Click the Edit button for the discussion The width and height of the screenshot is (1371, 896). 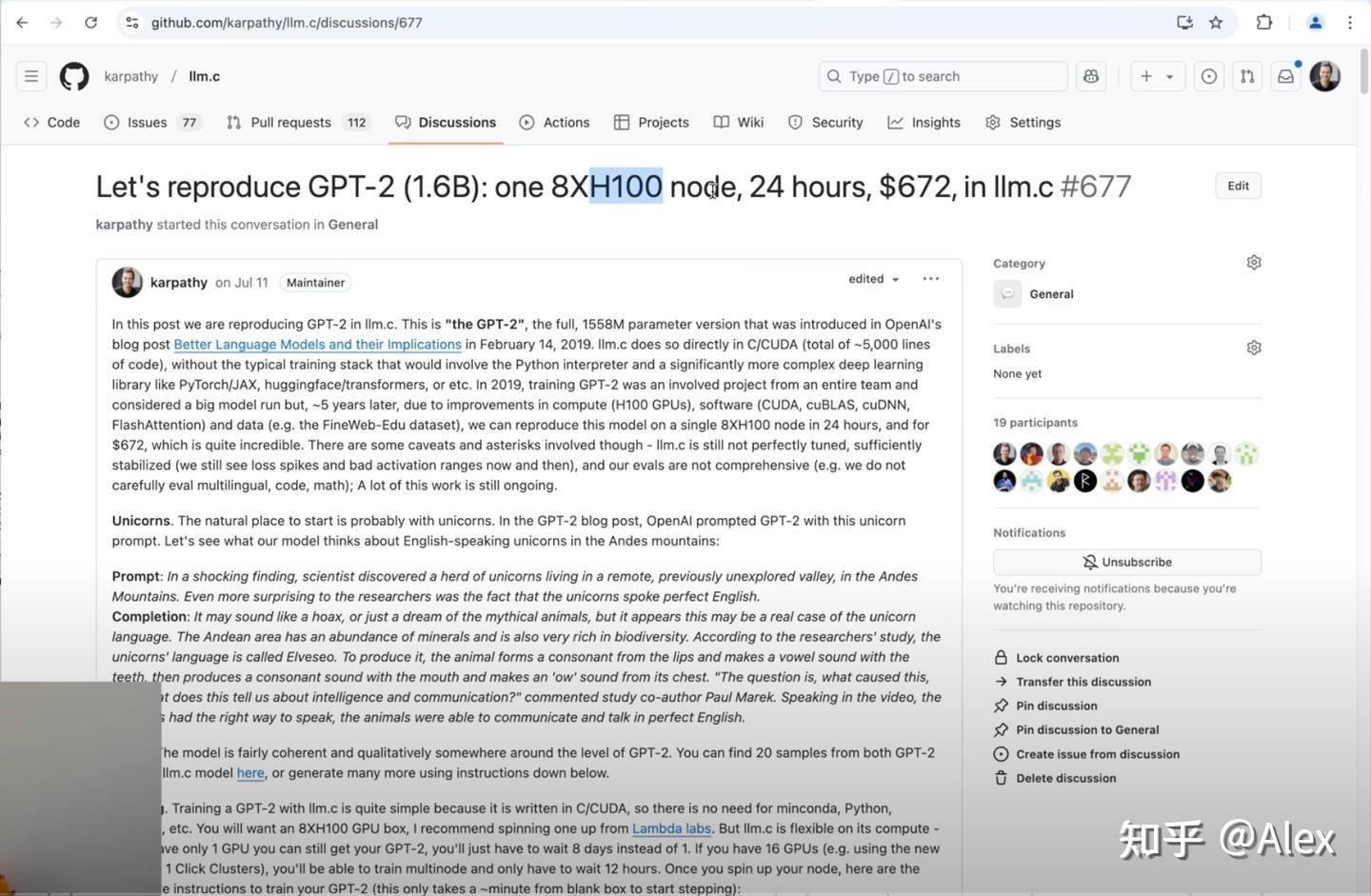[x=1238, y=185]
